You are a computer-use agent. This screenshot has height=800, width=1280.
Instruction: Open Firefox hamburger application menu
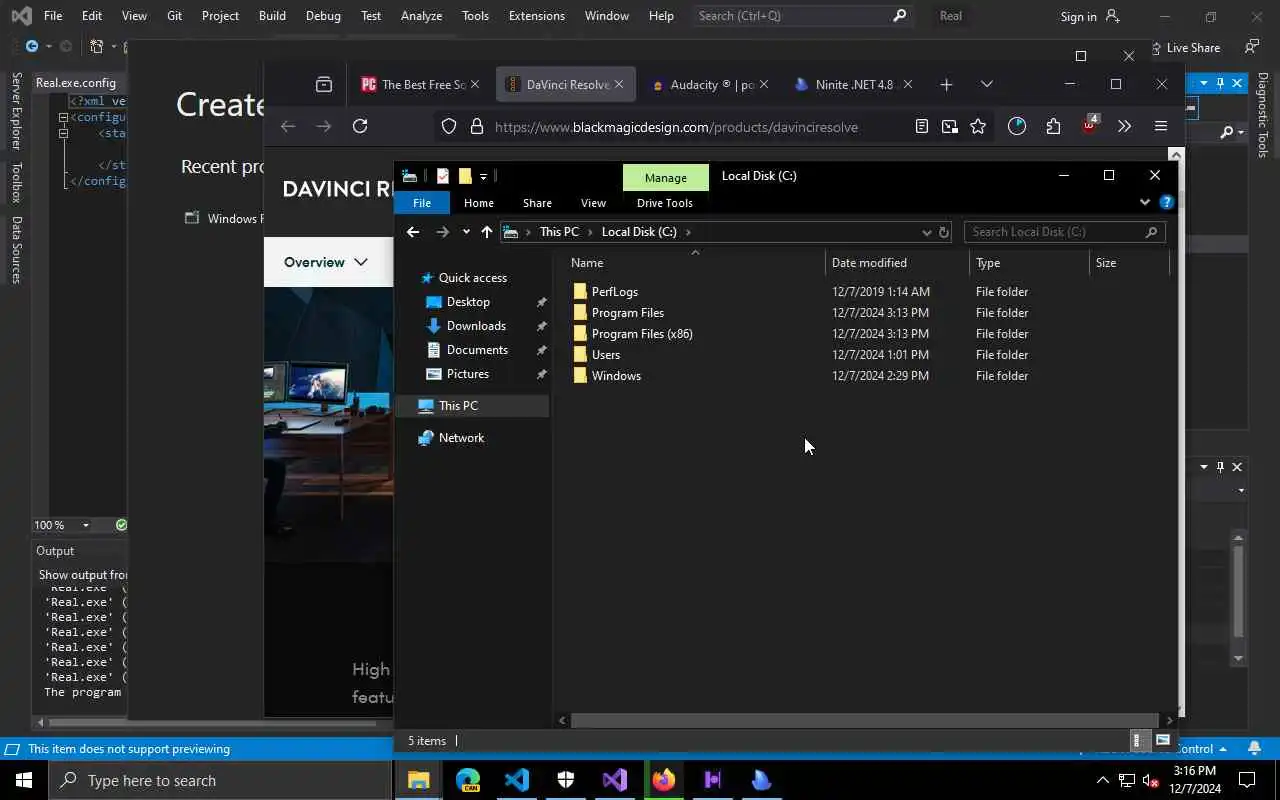point(1161,127)
